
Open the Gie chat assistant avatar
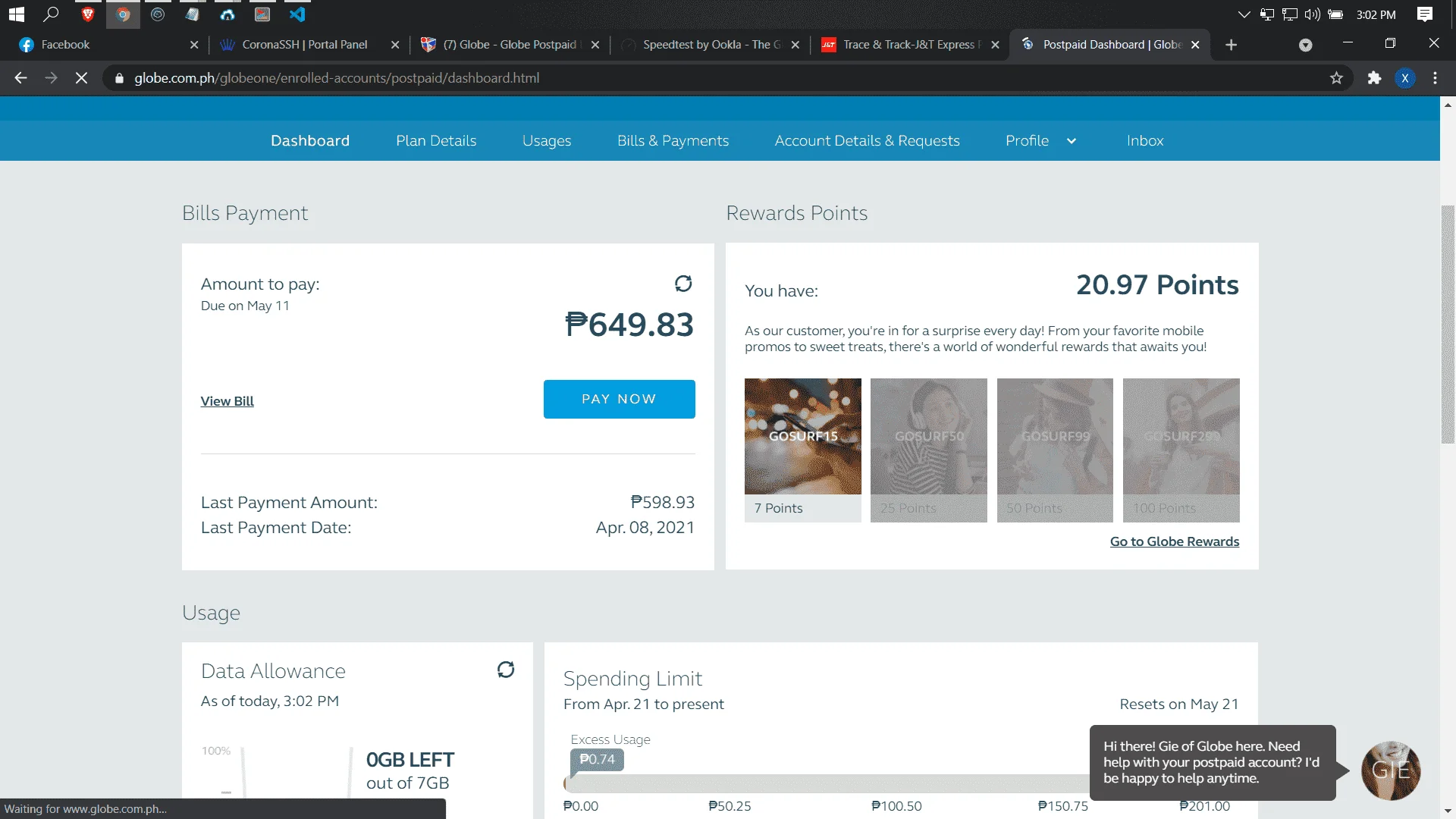pyautogui.click(x=1391, y=770)
